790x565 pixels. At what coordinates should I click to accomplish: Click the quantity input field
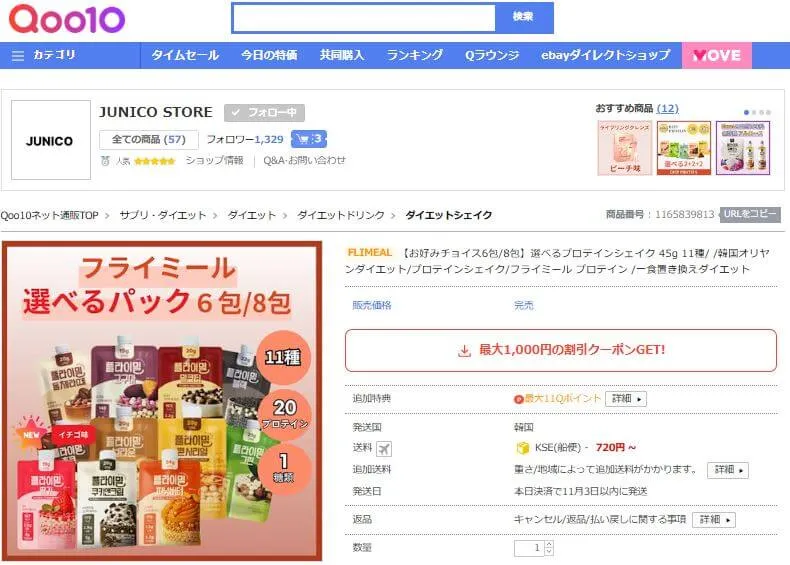click(x=530, y=548)
